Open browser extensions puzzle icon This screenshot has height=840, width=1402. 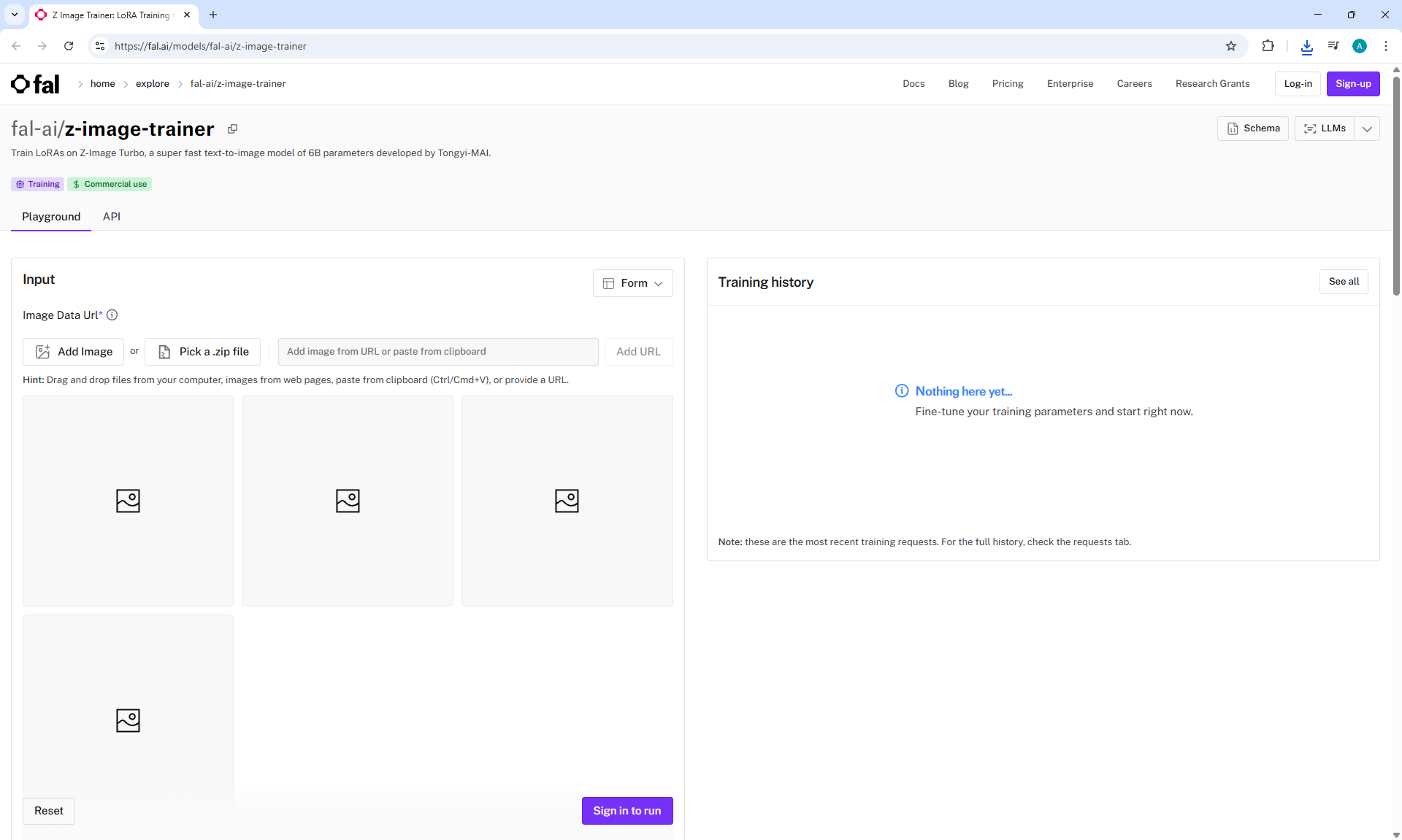point(1268,46)
